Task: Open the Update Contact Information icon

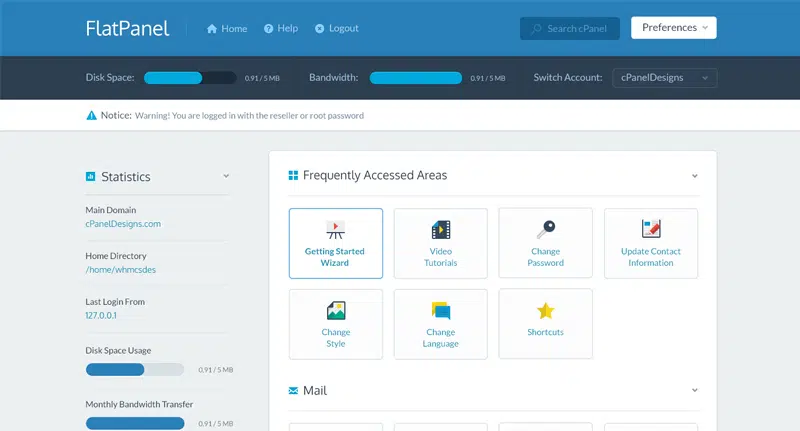Action: coord(651,229)
